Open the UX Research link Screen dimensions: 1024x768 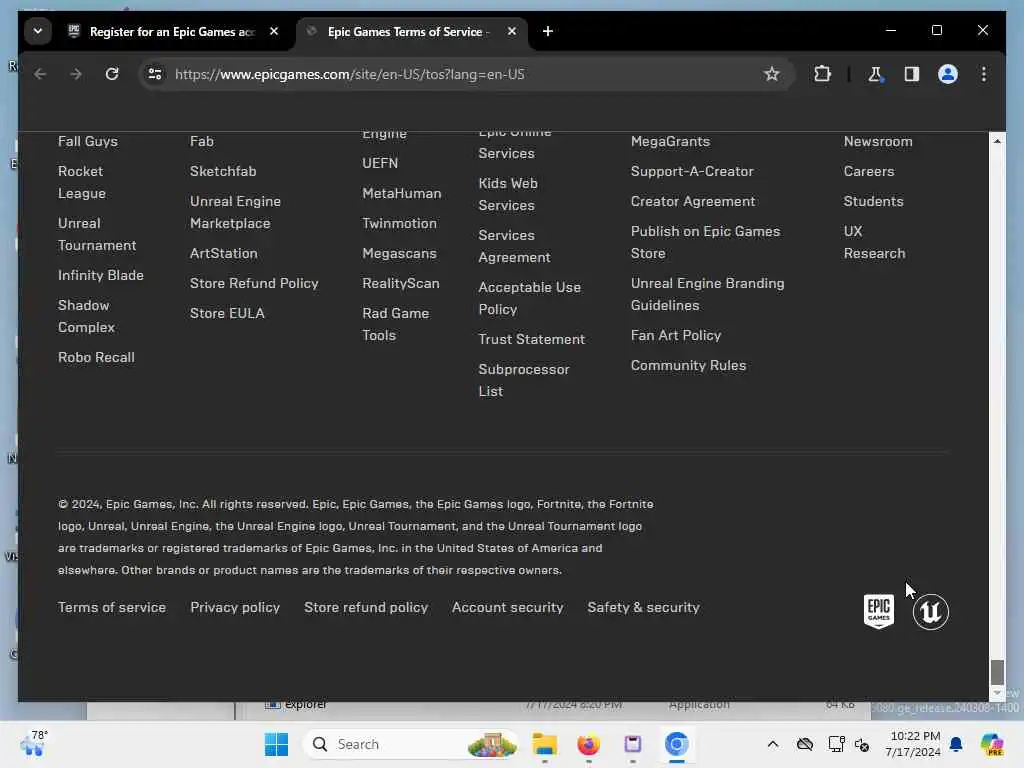pyautogui.click(x=874, y=242)
